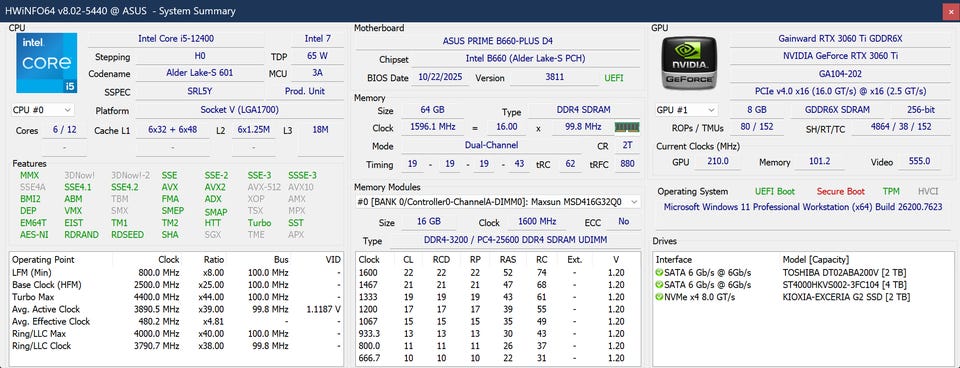The width and height of the screenshot is (960, 368).
Task: Click the GPU memory size 8 GB
Action: point(756,110)
